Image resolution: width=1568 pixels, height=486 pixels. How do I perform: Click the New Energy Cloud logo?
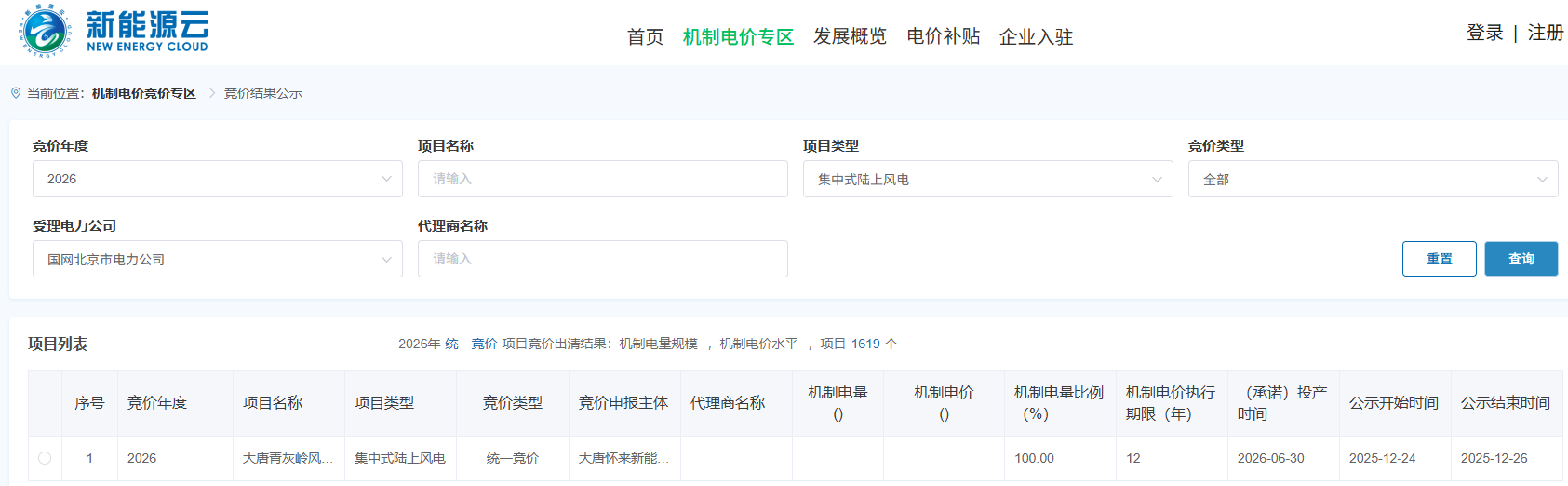[114, 31]
